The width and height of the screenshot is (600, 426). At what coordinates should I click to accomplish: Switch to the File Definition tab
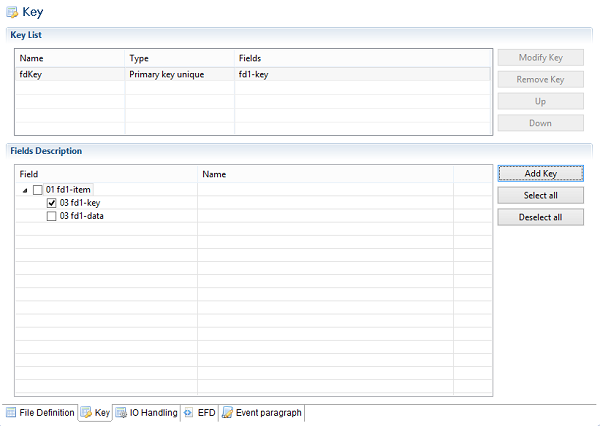point(46,412)
